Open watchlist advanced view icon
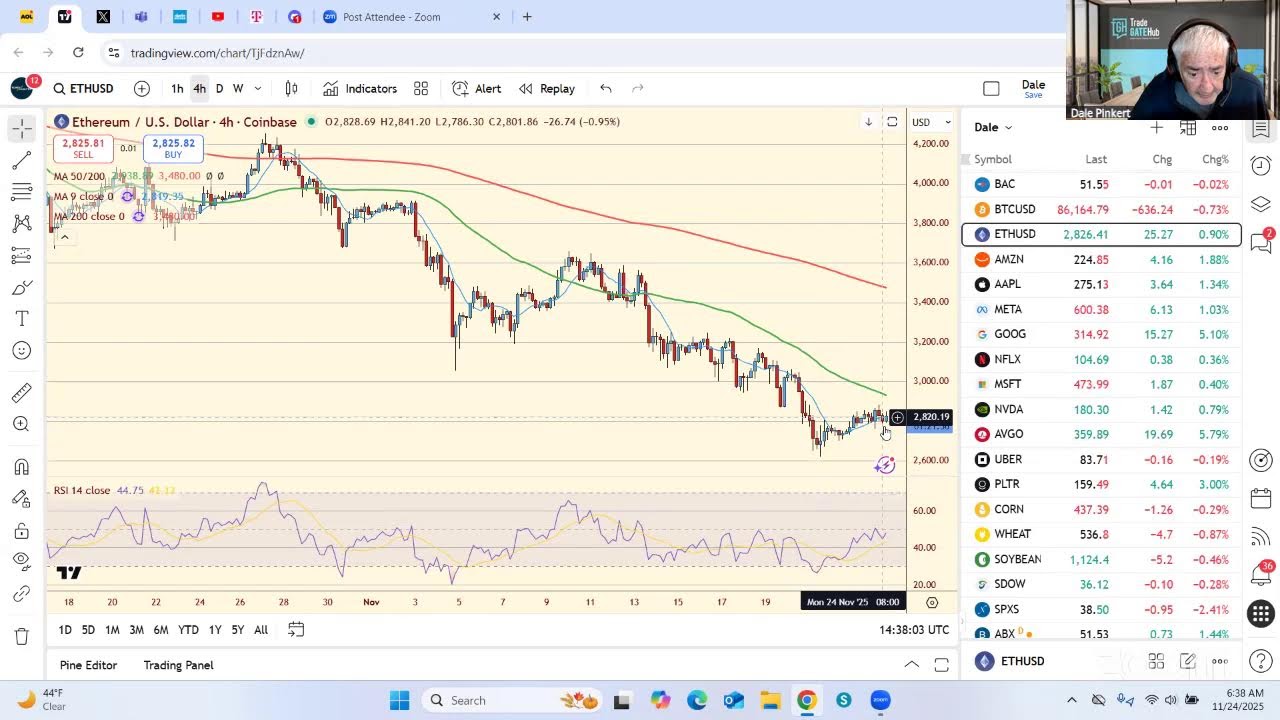This screenshot has width=1280, height=720. 1188,127
